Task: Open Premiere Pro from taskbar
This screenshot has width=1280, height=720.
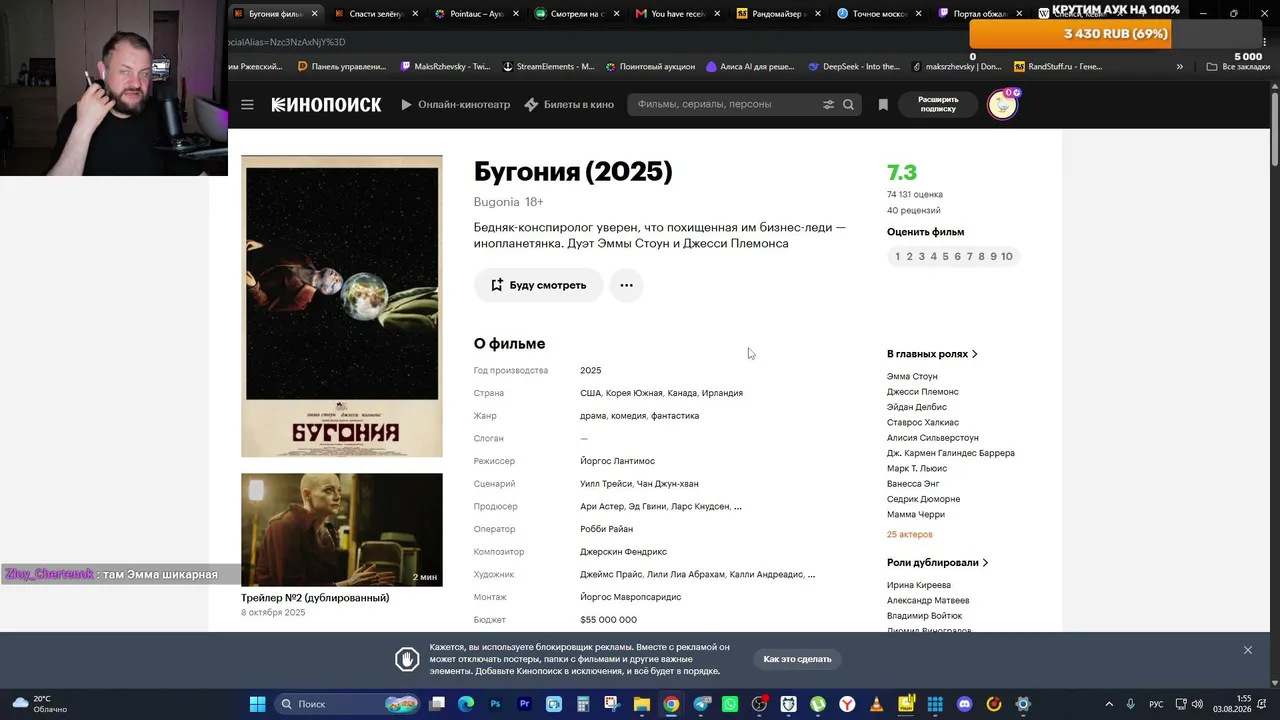Action: pyautogui.click(x=524, y=704)
